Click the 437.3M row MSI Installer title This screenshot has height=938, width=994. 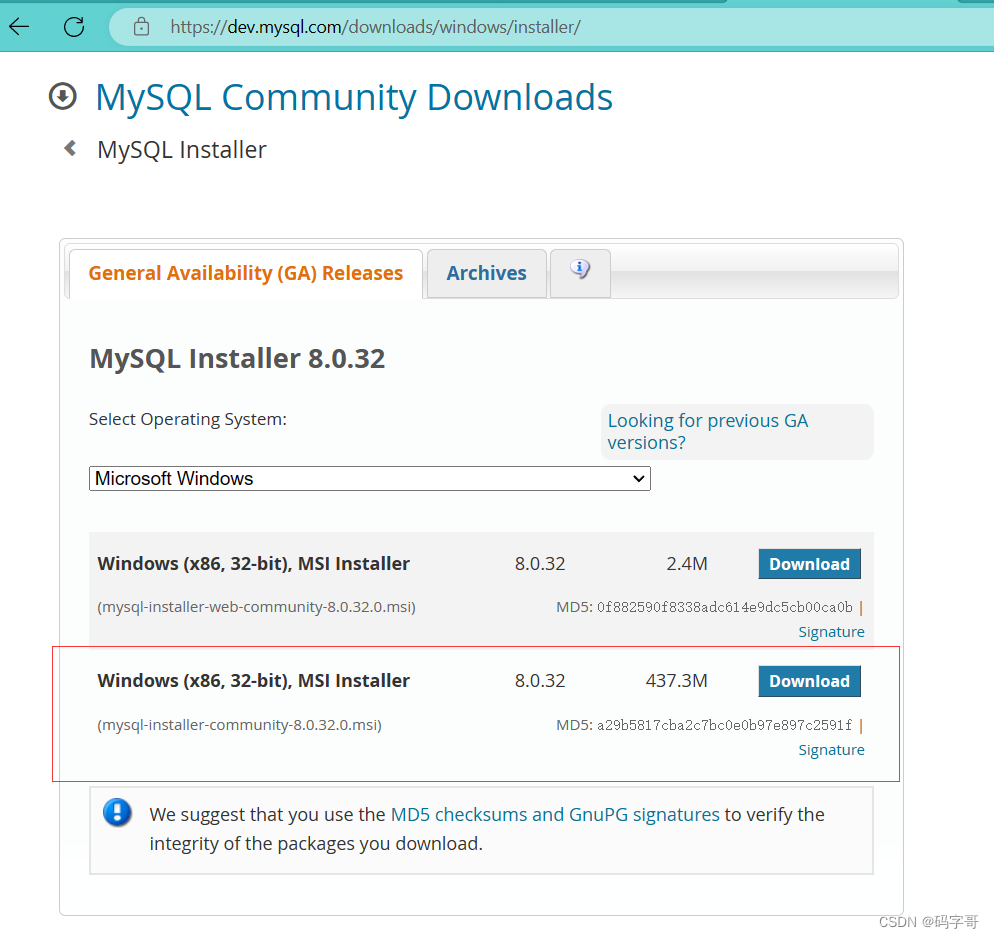(254, 681)
